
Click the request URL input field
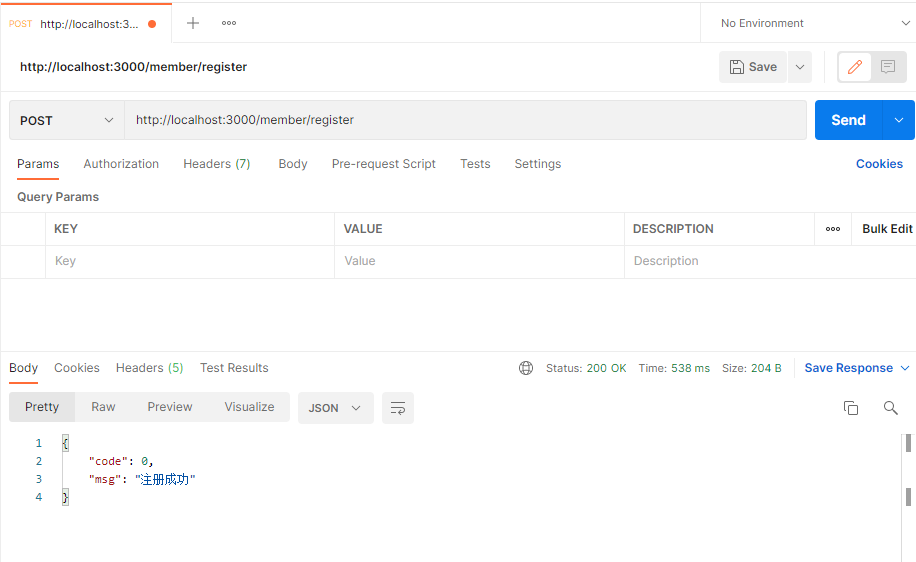(x=466, y=120)
